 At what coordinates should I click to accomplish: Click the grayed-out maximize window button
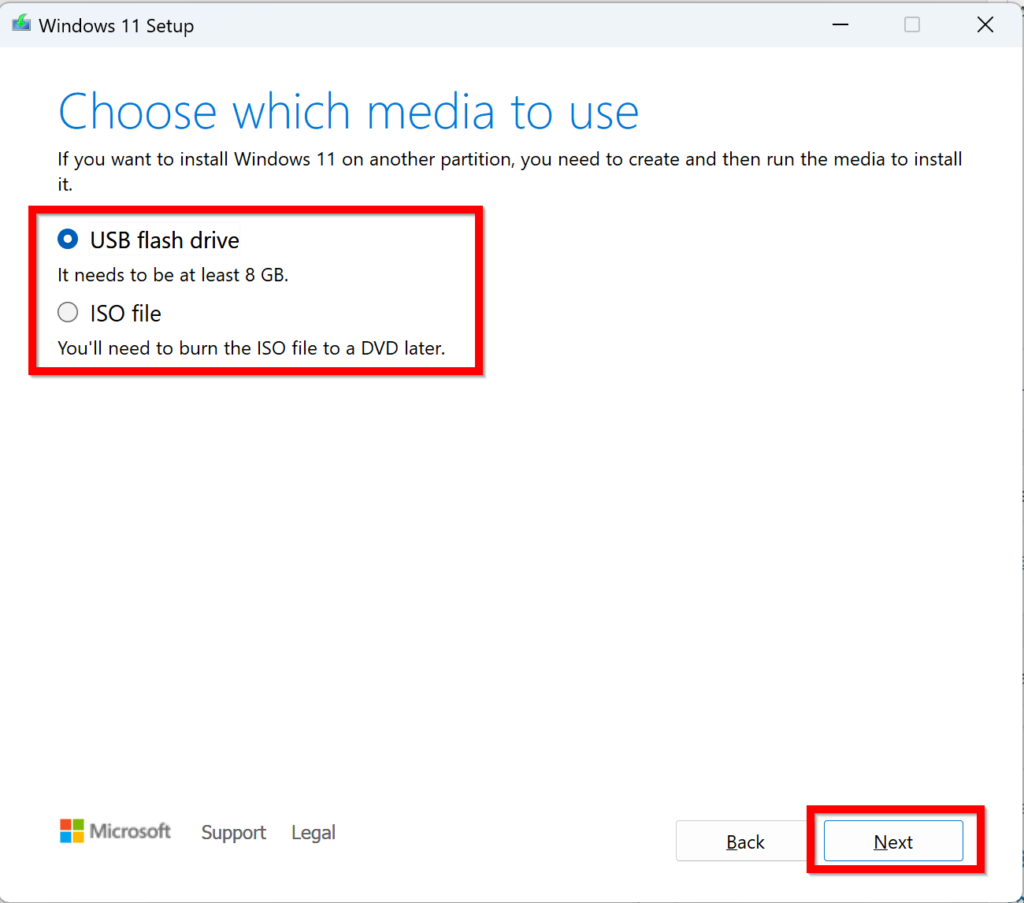coord(912,25)
